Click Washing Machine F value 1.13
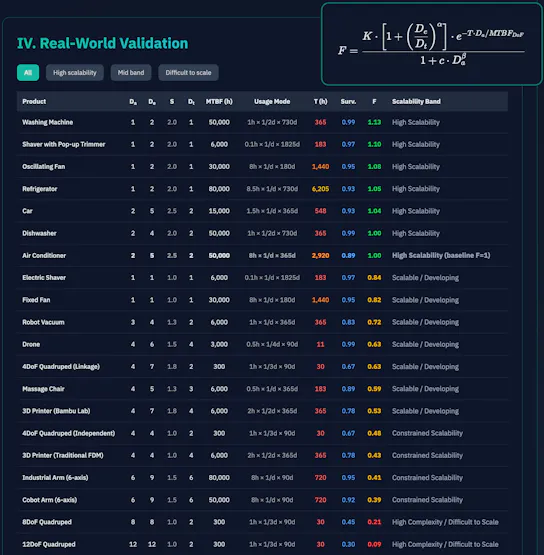The height and width of the screenshot is (555, 544). coord(374,122)
